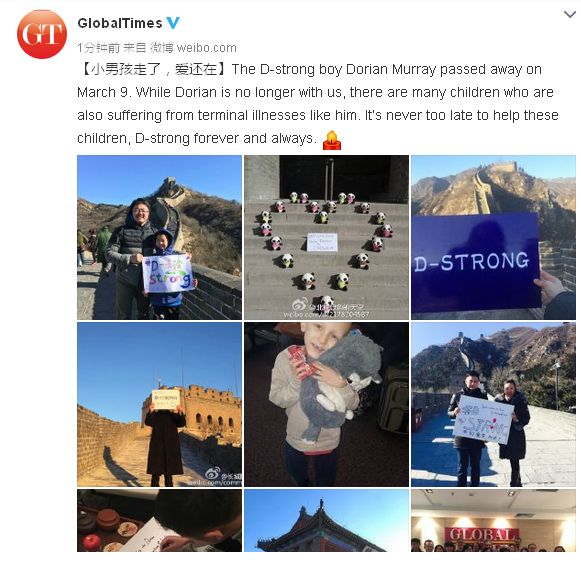Open the photo of person writing a card
This screenshot has height=564, width=581.
point(159,520)
